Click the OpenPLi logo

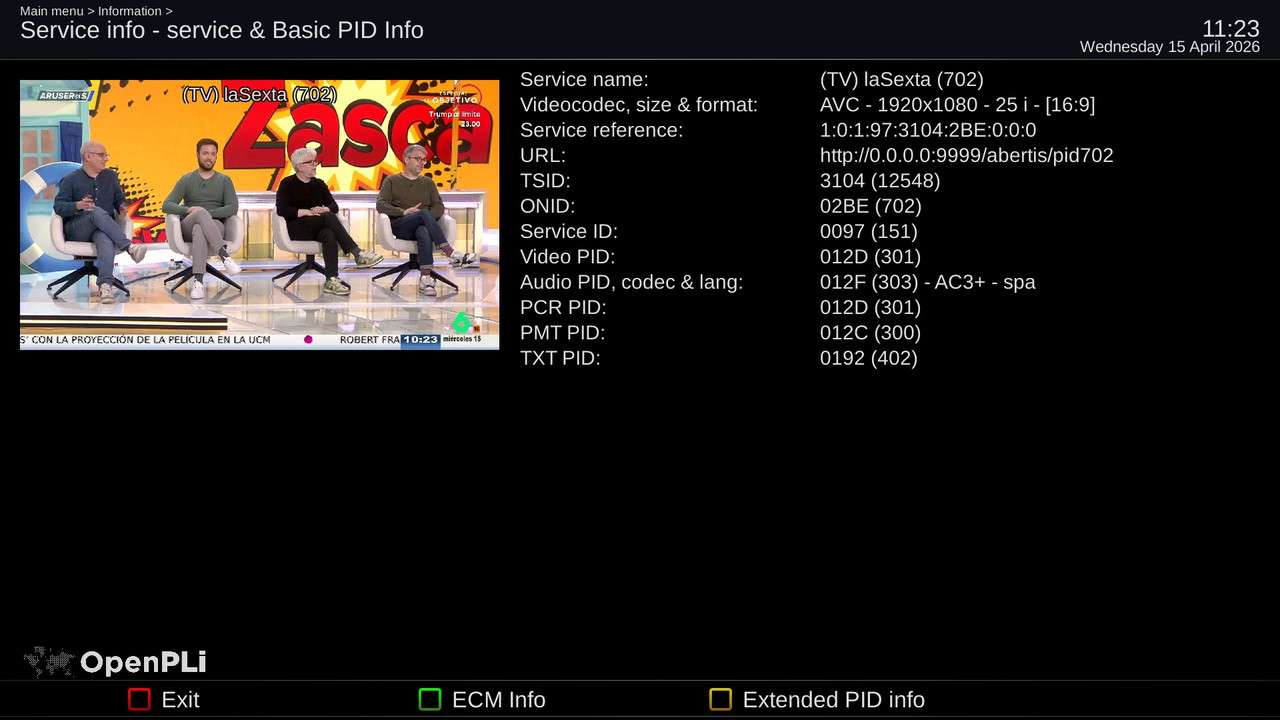[115, 662]
